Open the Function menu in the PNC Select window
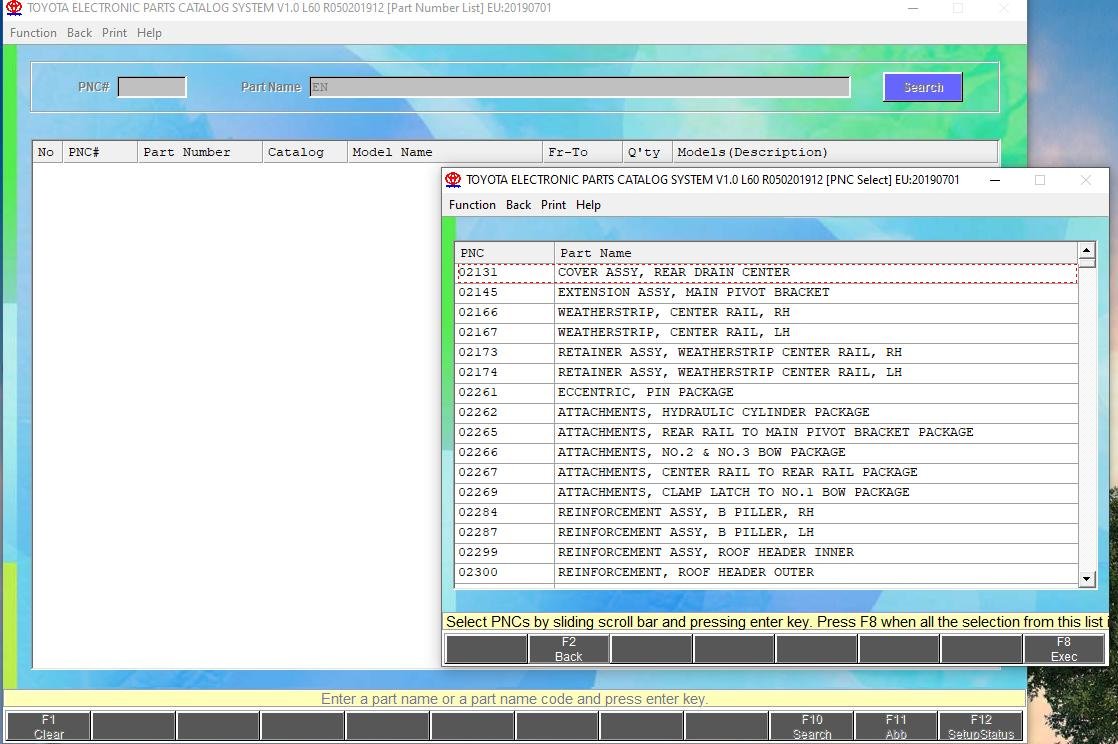Screen dimensions: 1118x744 (472, 205)
